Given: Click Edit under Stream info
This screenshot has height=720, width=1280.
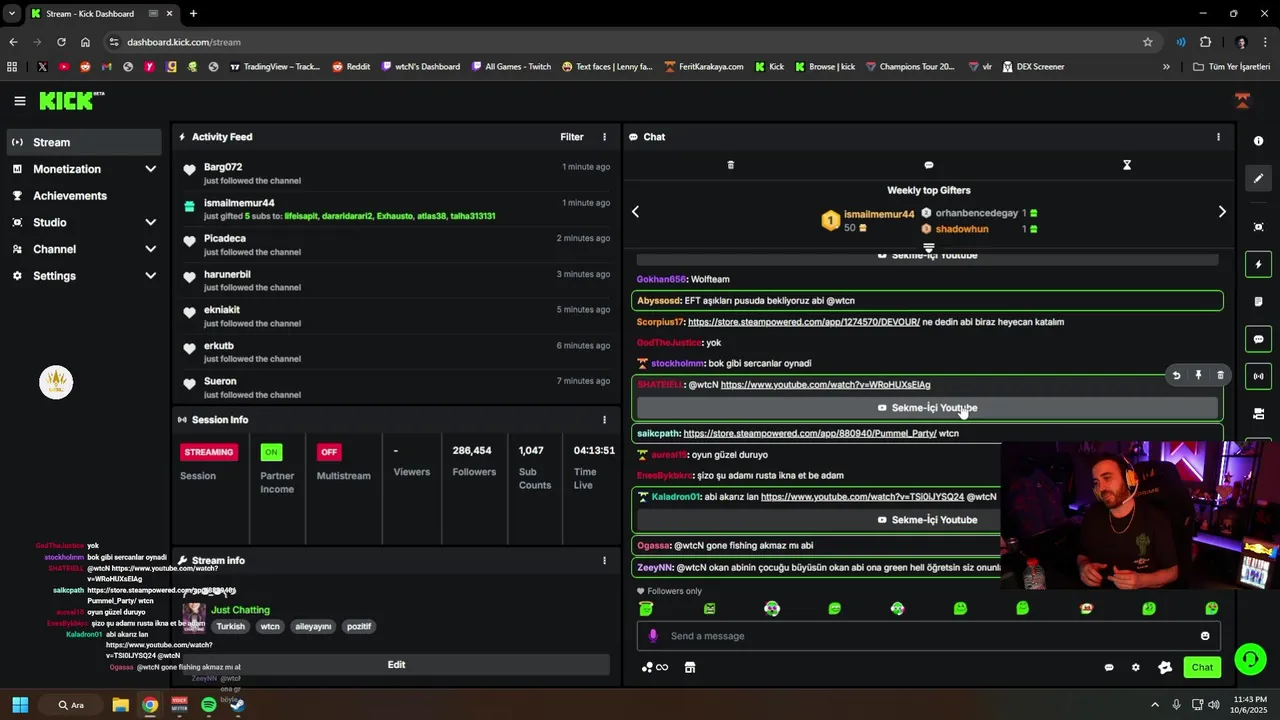Looking at the screenshot, I should (396, 665).
